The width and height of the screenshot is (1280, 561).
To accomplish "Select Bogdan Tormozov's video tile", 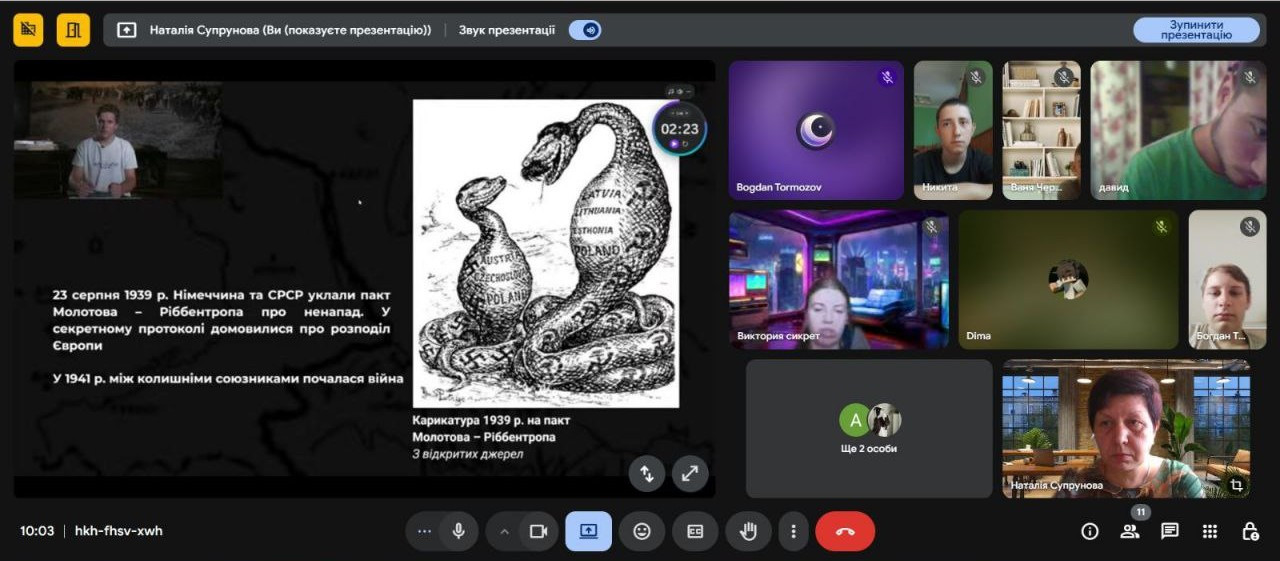I will point(816,130).
